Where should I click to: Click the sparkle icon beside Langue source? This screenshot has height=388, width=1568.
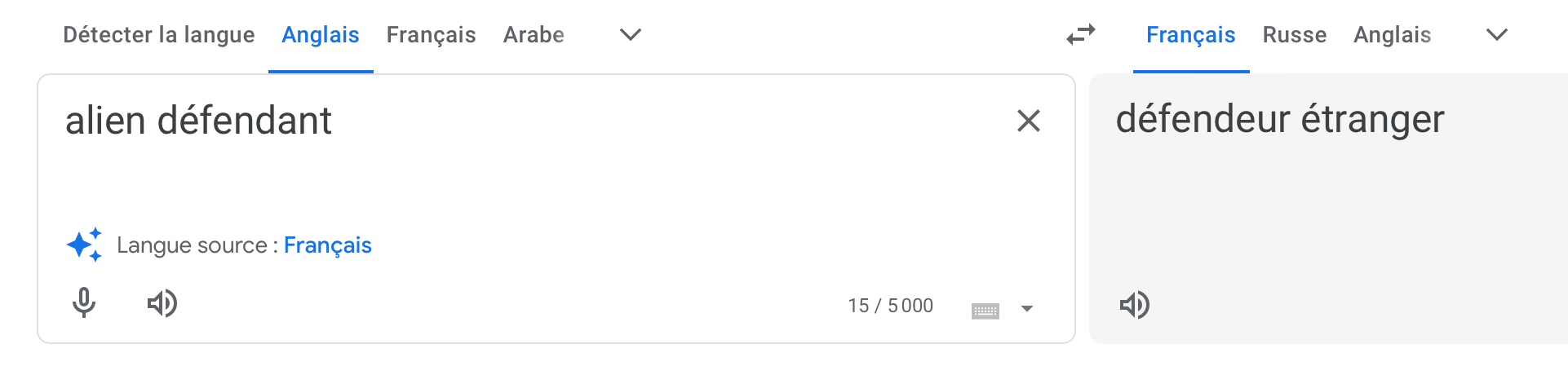coord(84,245)
